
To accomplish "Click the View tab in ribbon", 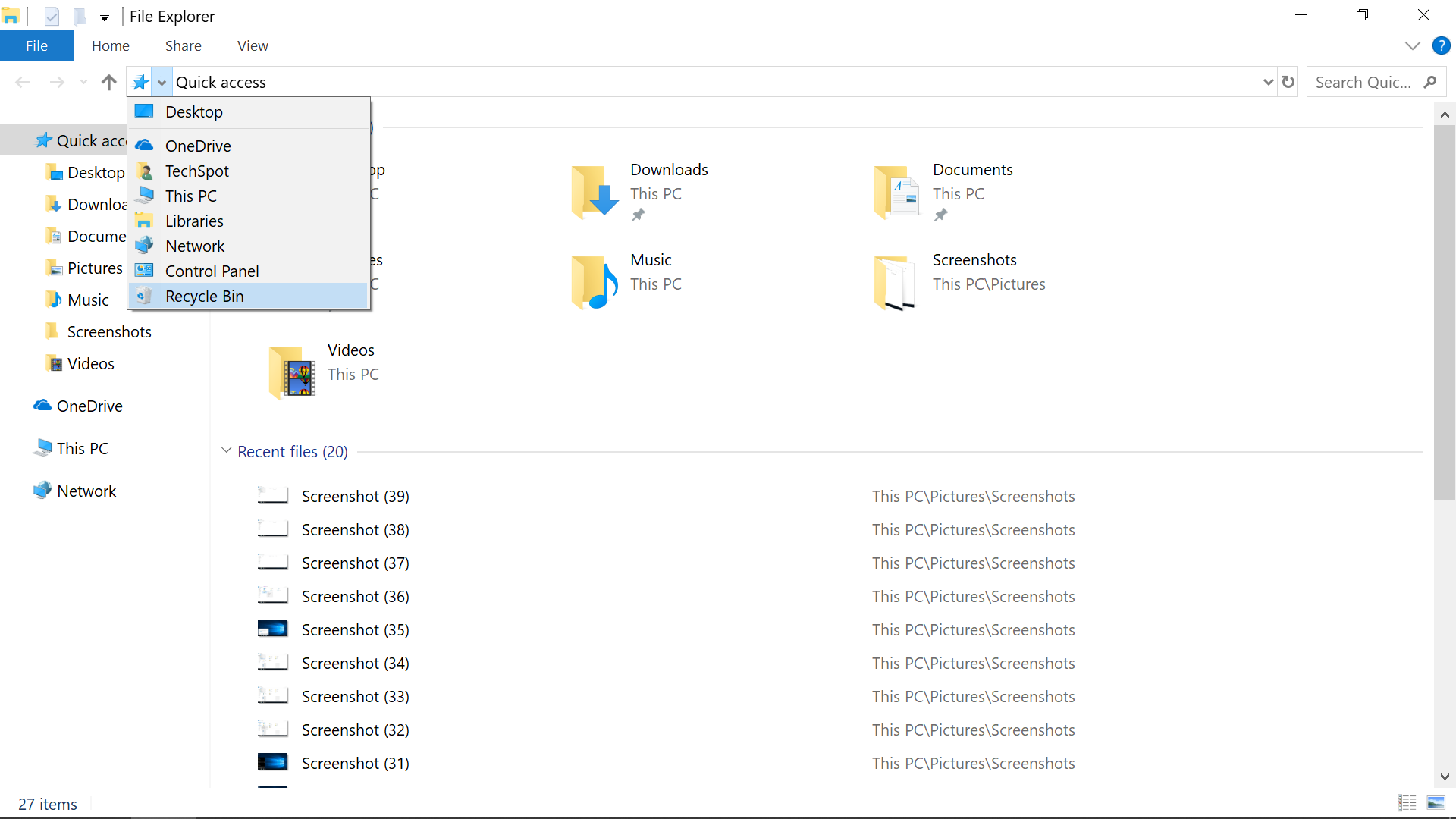I will tap(252, 45).
